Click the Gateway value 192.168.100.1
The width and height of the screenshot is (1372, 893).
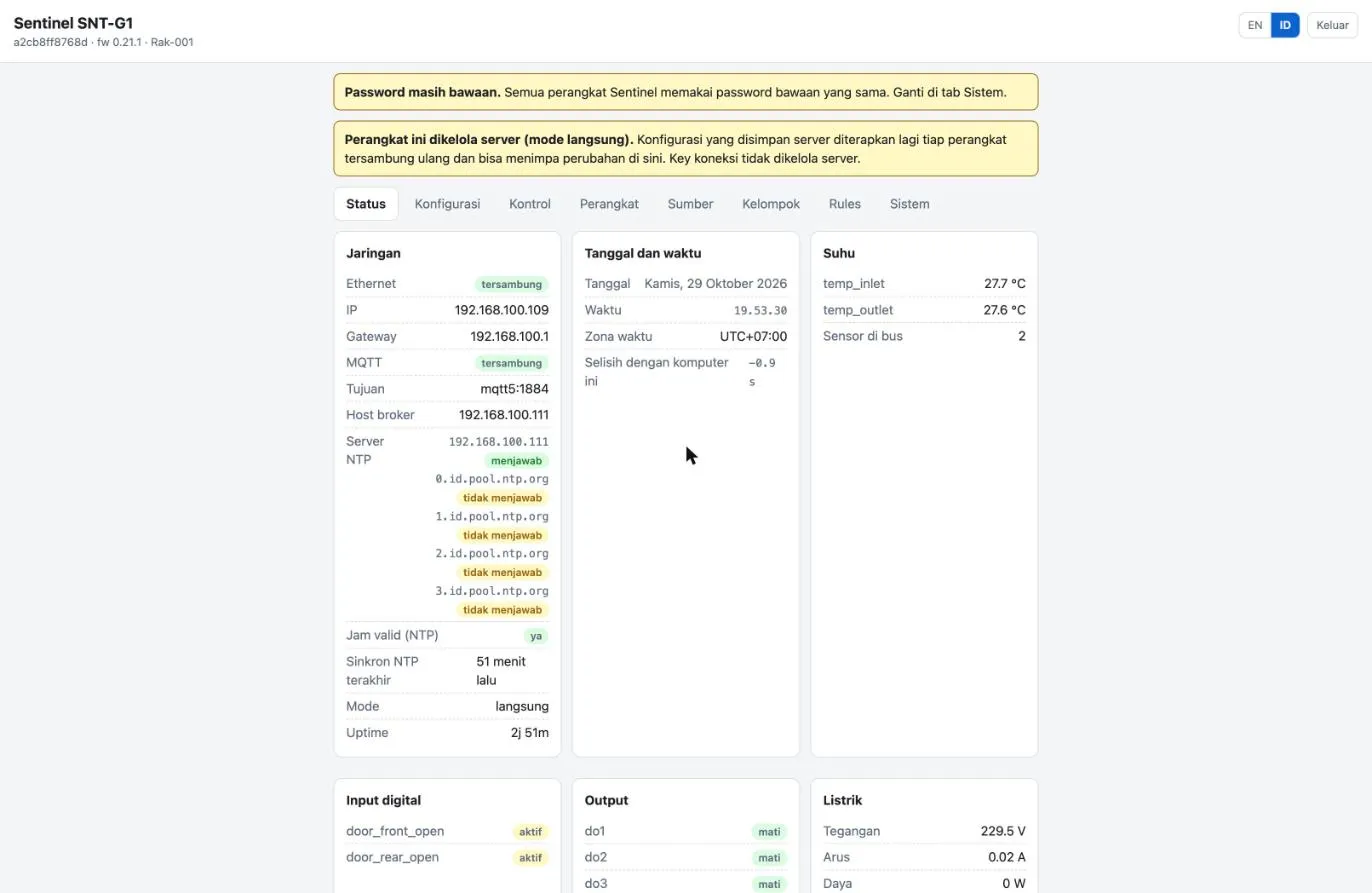pyautogui.click(x=509, y=336)
